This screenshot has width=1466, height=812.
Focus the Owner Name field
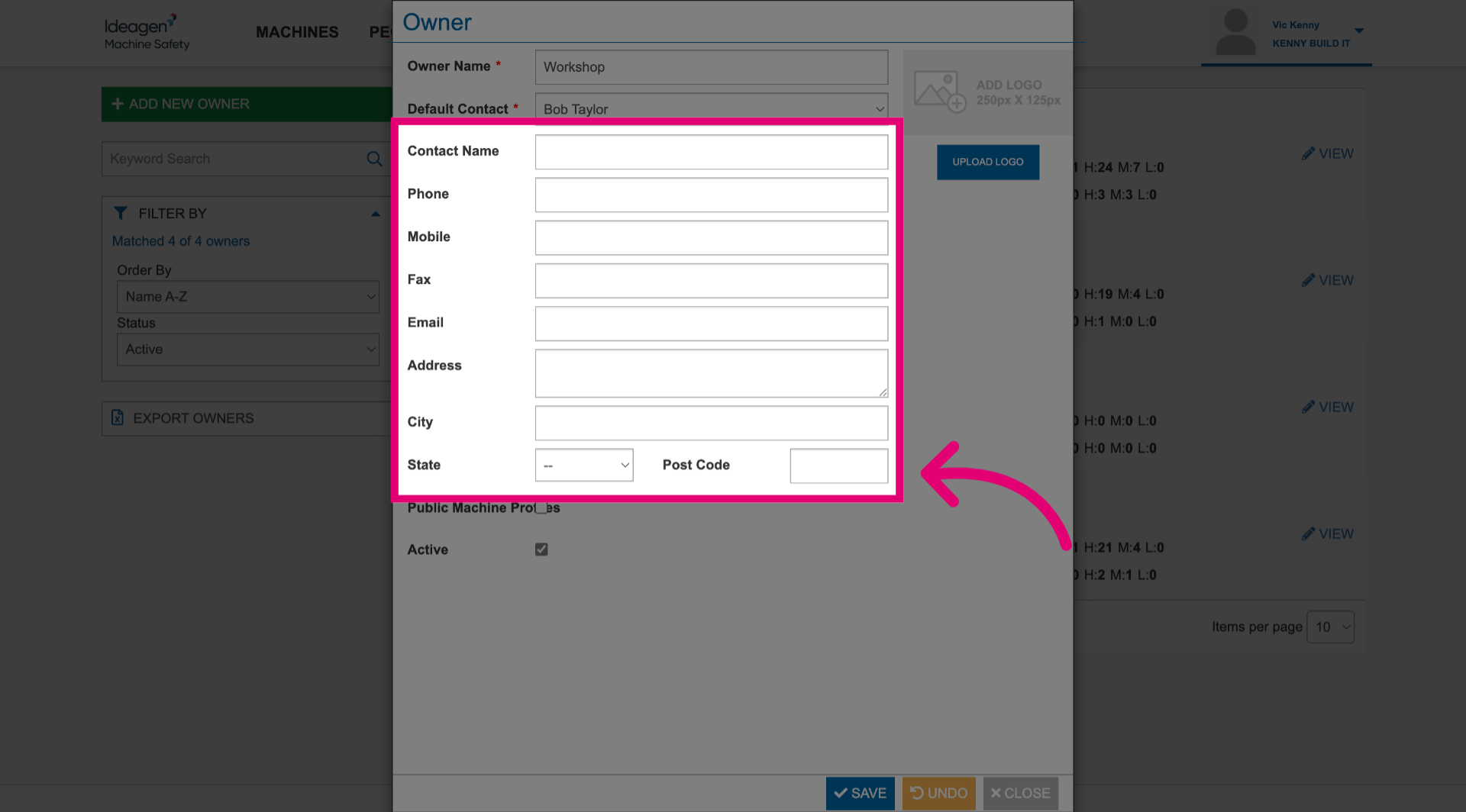tap(712, 67)
